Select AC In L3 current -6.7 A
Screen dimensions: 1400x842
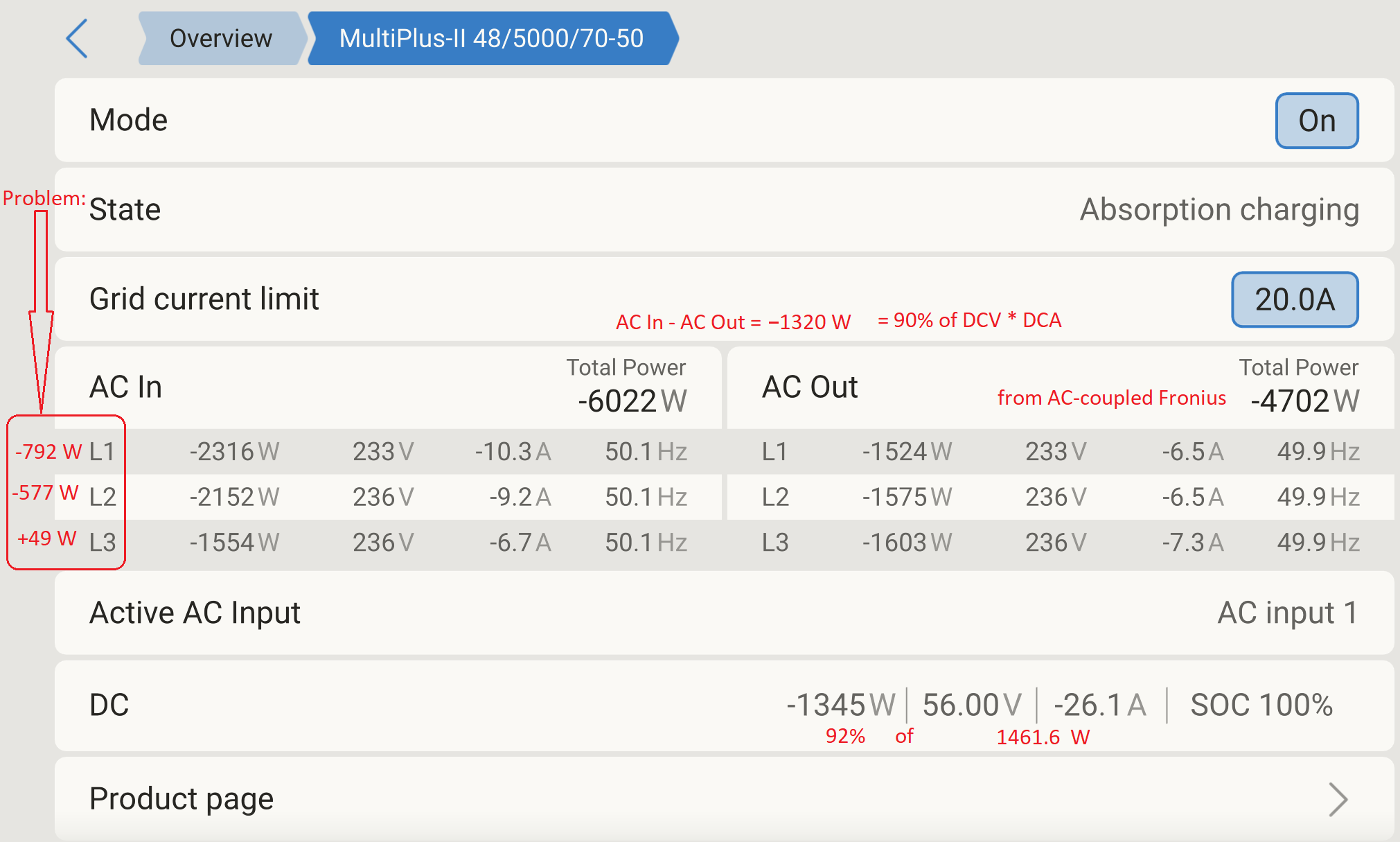[520, 542]
